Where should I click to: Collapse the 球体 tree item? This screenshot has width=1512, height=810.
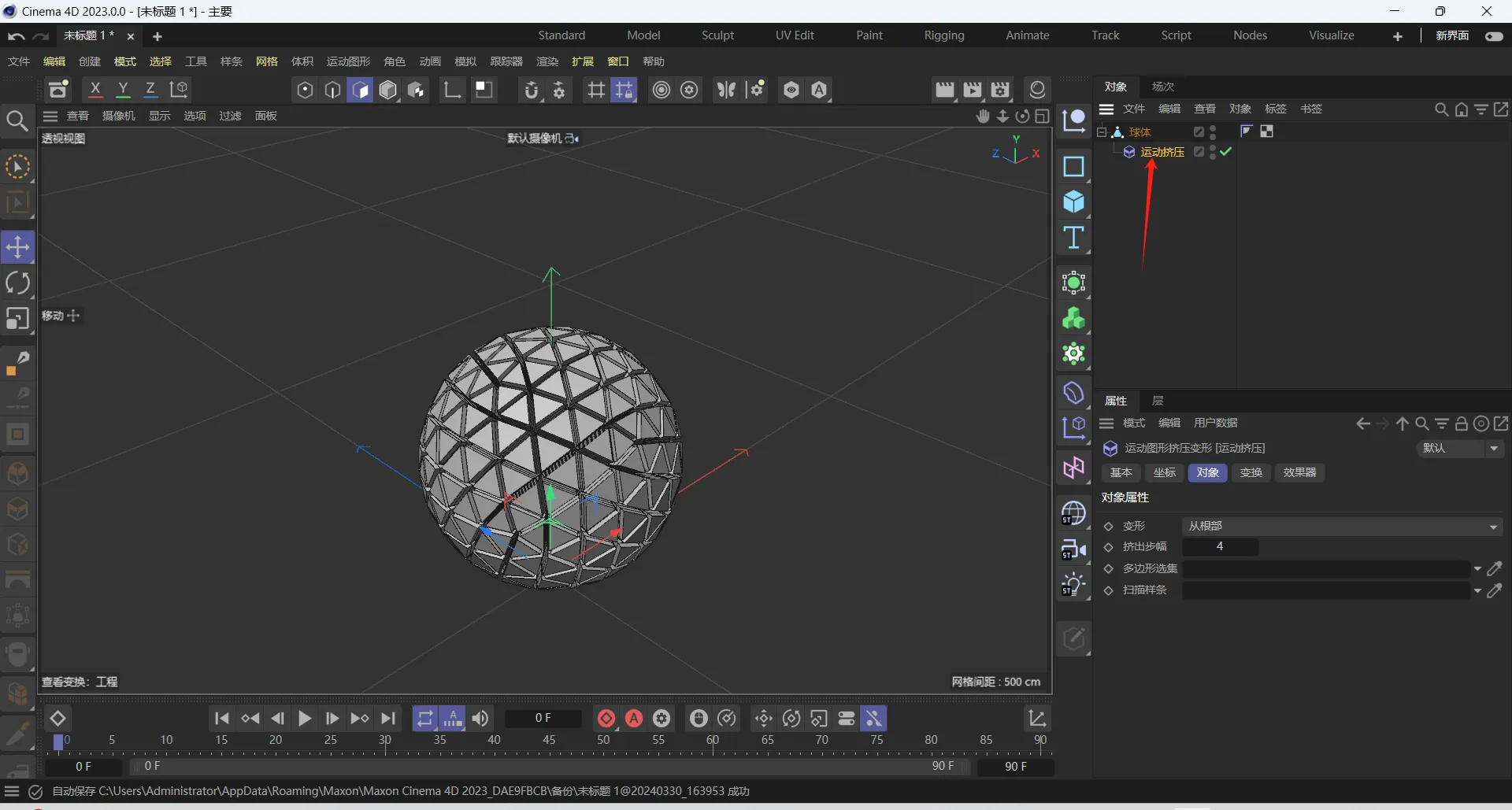pos(1102,132)
